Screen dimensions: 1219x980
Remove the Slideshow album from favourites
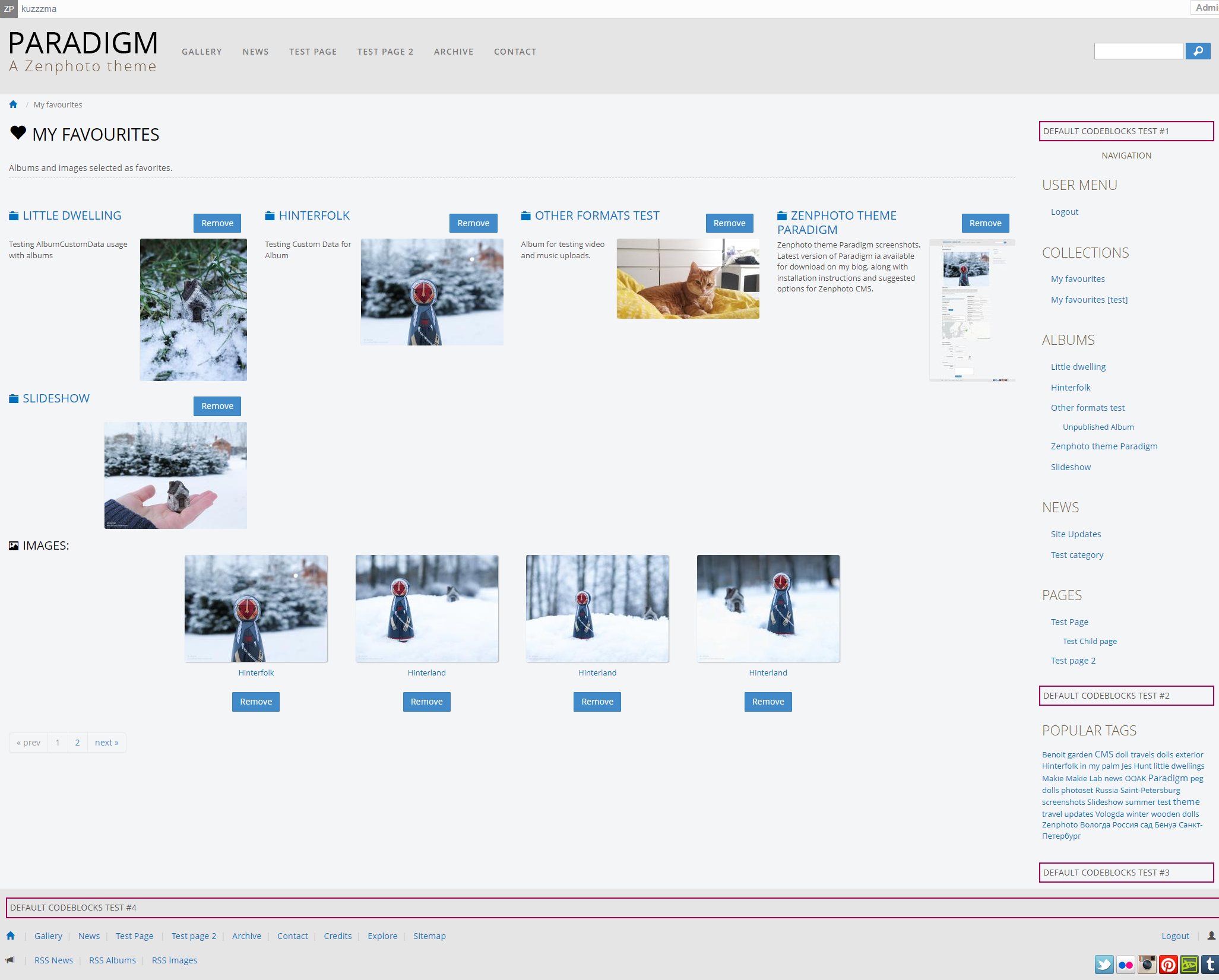click(217, 406)
